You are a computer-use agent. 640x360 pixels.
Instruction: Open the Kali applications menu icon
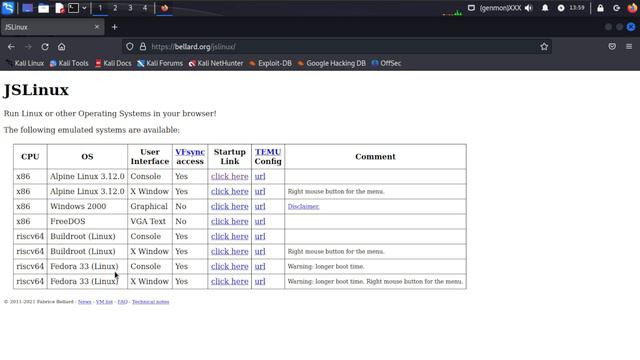(8, 8)
